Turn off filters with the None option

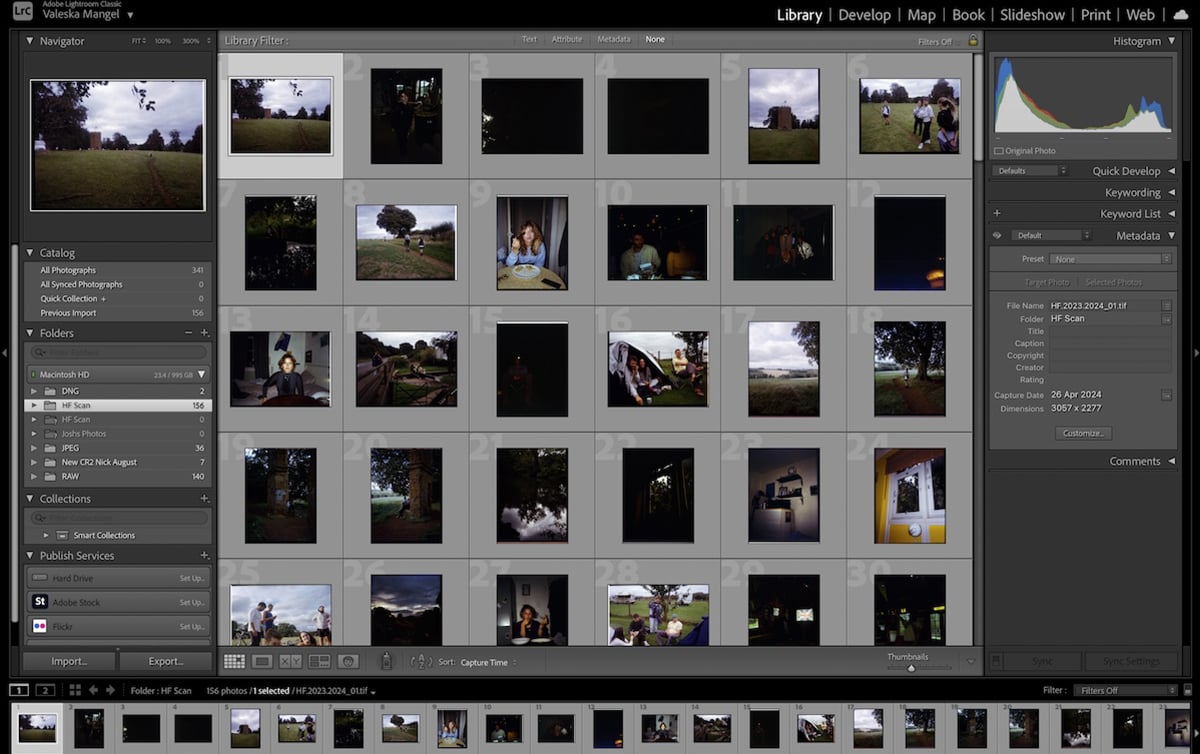click(x=655, y=39)
